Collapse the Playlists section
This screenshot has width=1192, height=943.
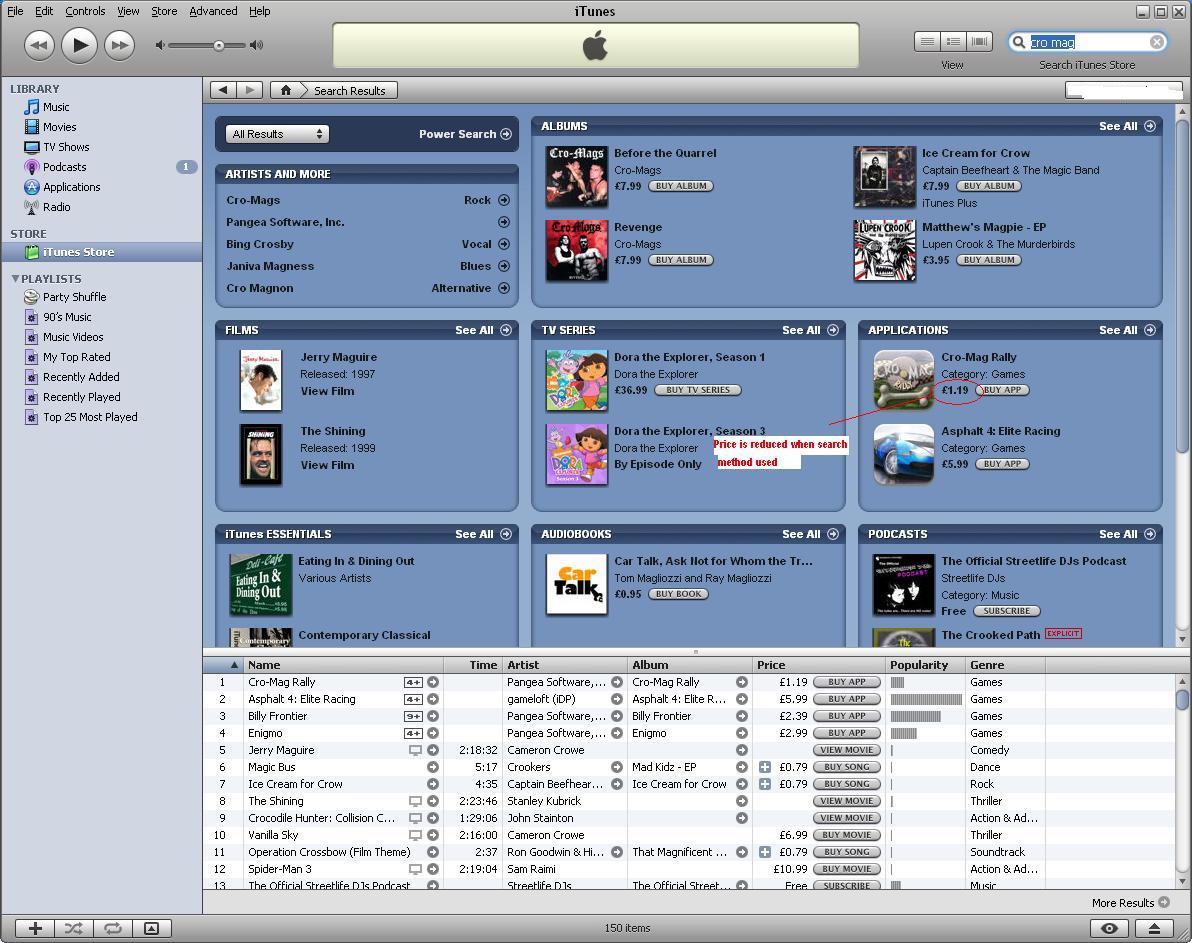[x=15, y=279]
